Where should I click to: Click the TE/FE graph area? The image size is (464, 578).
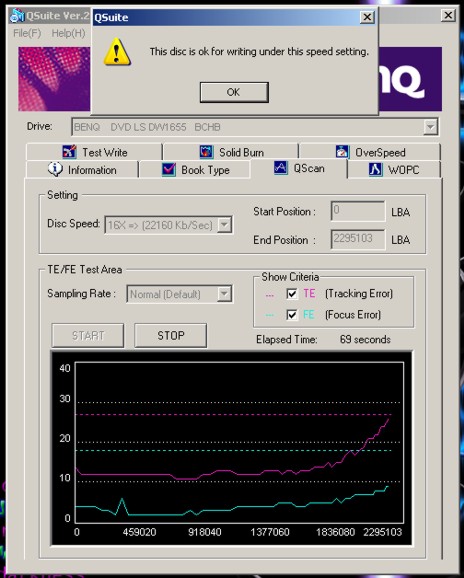click(x=231, y=448)
